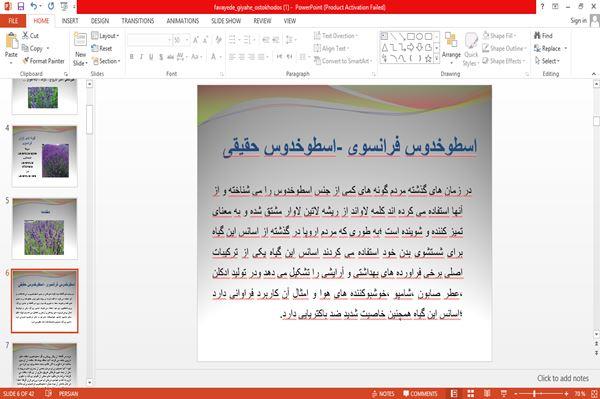
Task: Expand the Shape Outline dropdown
Action: point(504,48)
